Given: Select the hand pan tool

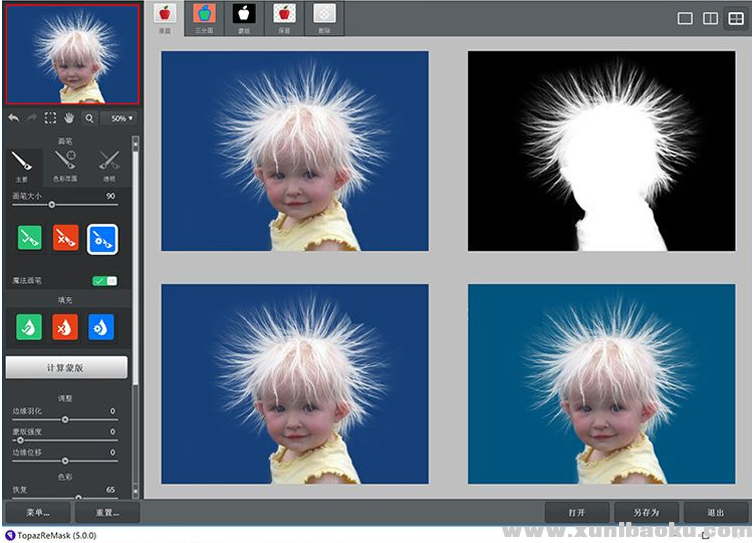Looking at the screenshot, I should 70,118.
